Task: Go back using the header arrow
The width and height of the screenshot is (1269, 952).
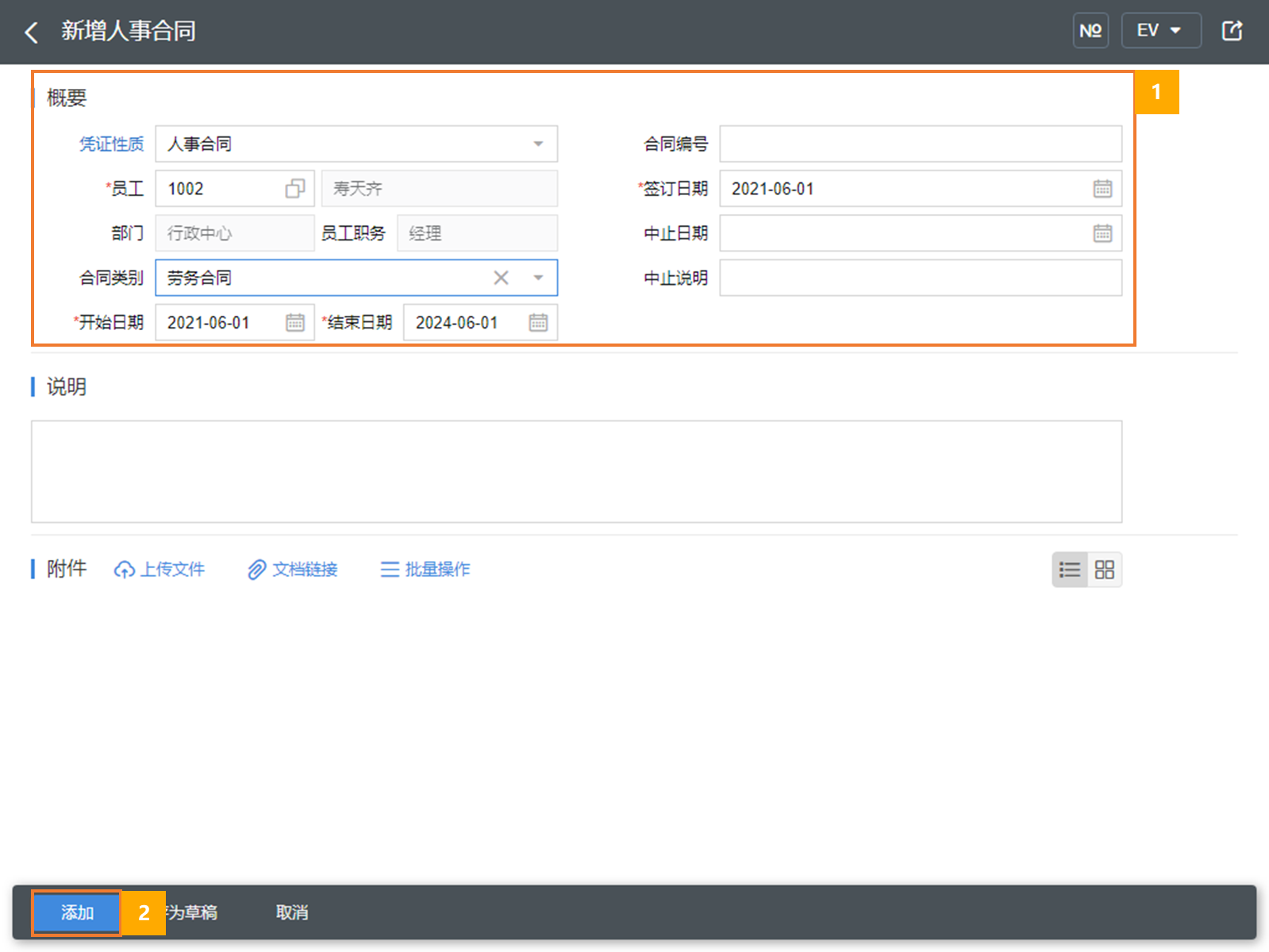Action: [x=32, y=33]
